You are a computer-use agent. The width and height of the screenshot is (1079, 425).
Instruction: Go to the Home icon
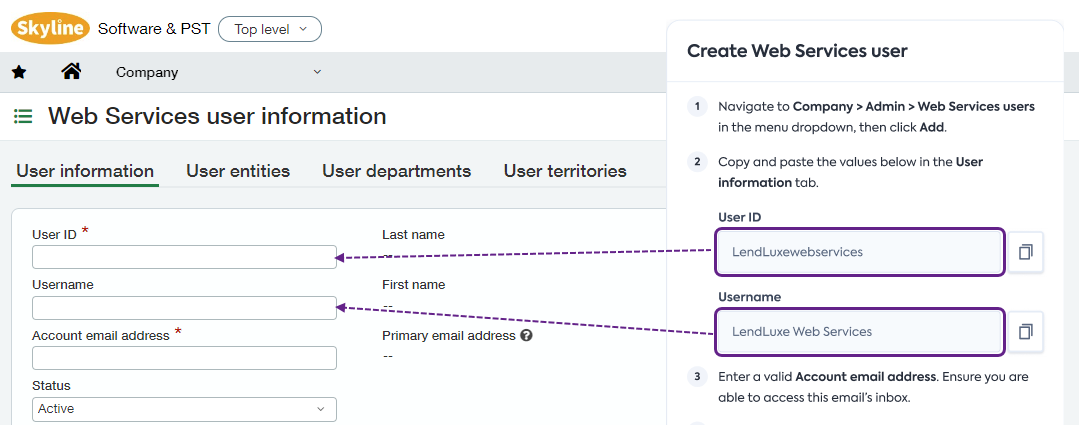click(x=71, y=71)
